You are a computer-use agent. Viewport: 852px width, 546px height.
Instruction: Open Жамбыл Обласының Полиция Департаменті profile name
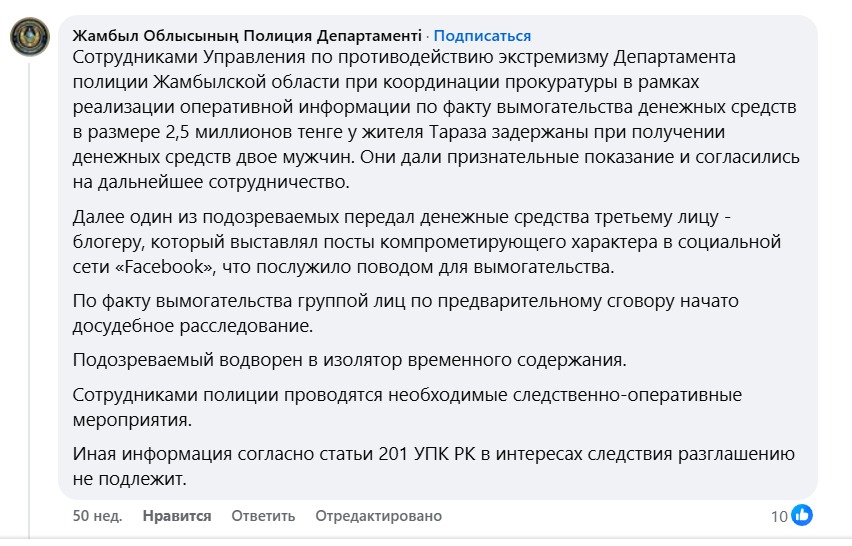pos(246,36)
